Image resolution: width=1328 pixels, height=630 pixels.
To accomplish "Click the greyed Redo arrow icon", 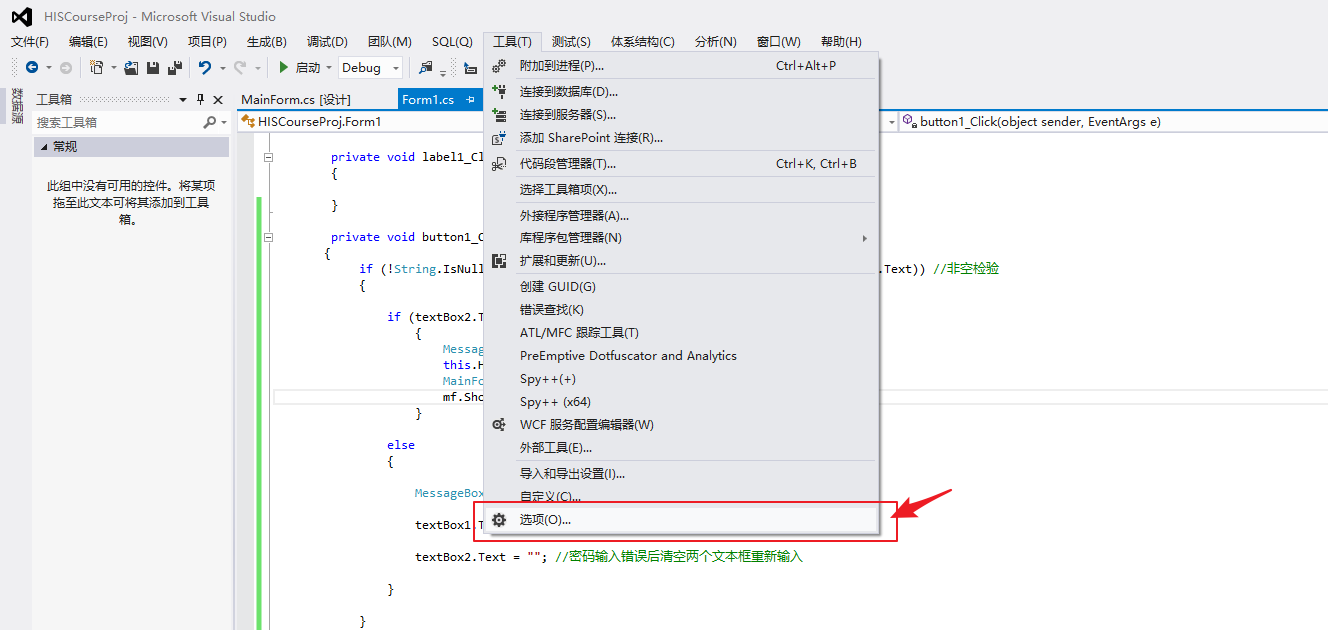I will point(240,67).
